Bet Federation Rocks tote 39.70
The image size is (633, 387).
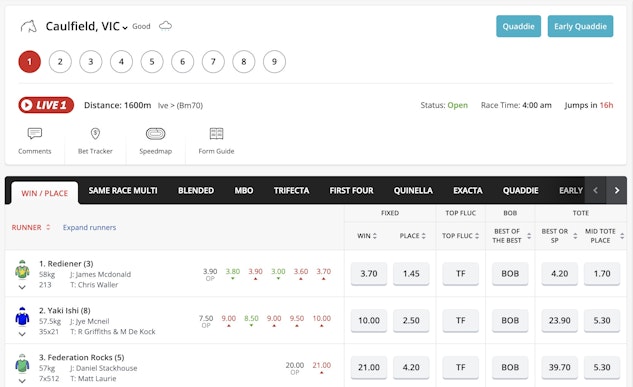pyautogui.click(x=560, y=367)
